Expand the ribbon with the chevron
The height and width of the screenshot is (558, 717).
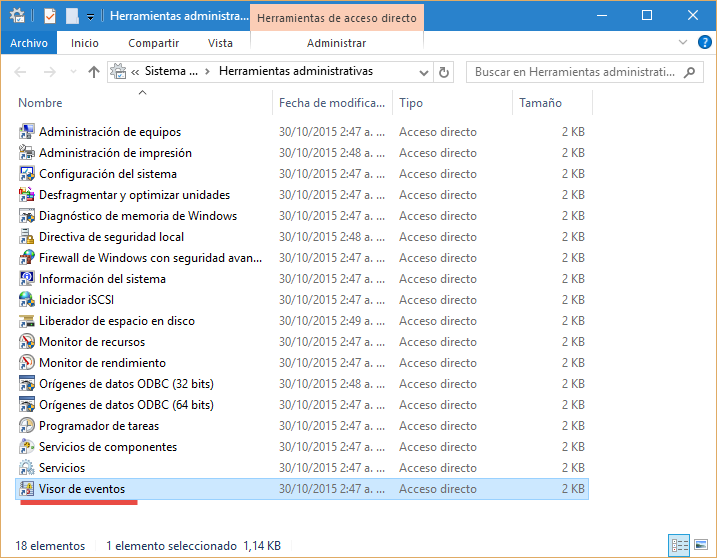click(684, 43)
